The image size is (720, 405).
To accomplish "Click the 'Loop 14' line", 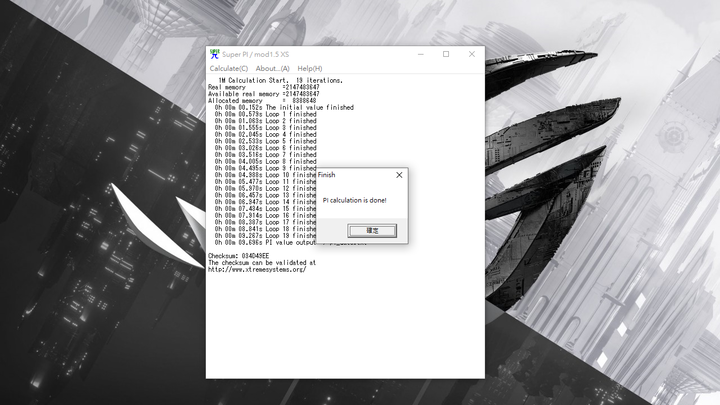I will pos(265,202).
